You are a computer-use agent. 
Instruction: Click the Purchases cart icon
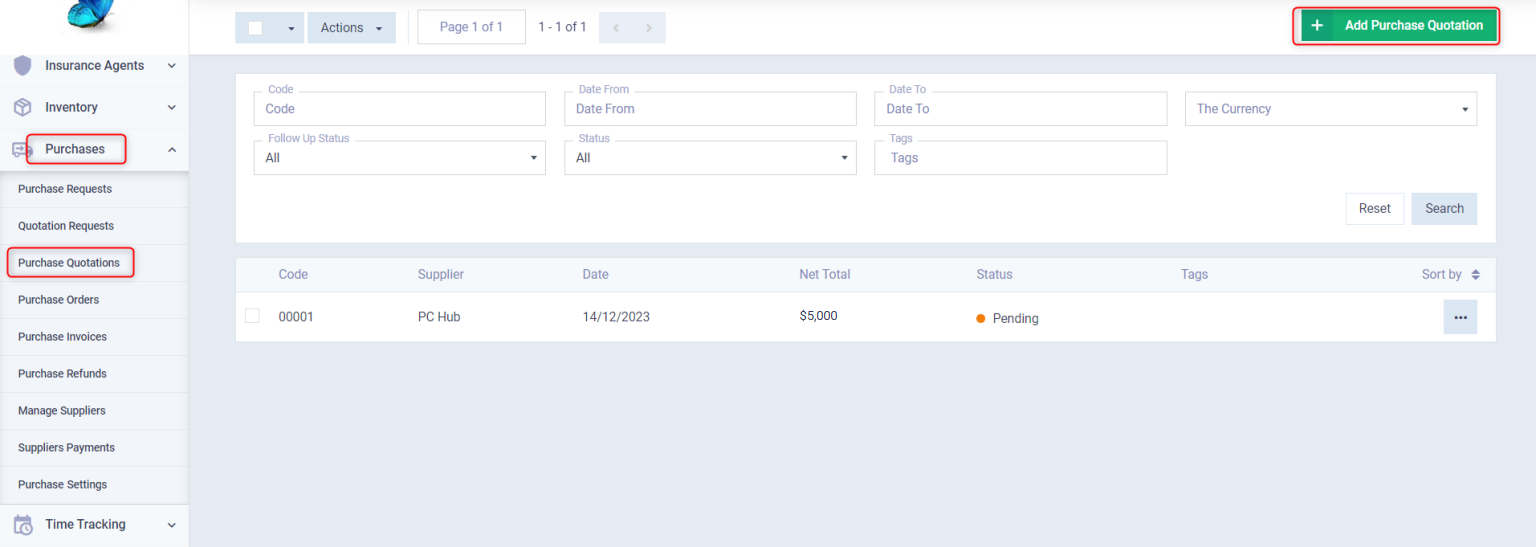21,149
